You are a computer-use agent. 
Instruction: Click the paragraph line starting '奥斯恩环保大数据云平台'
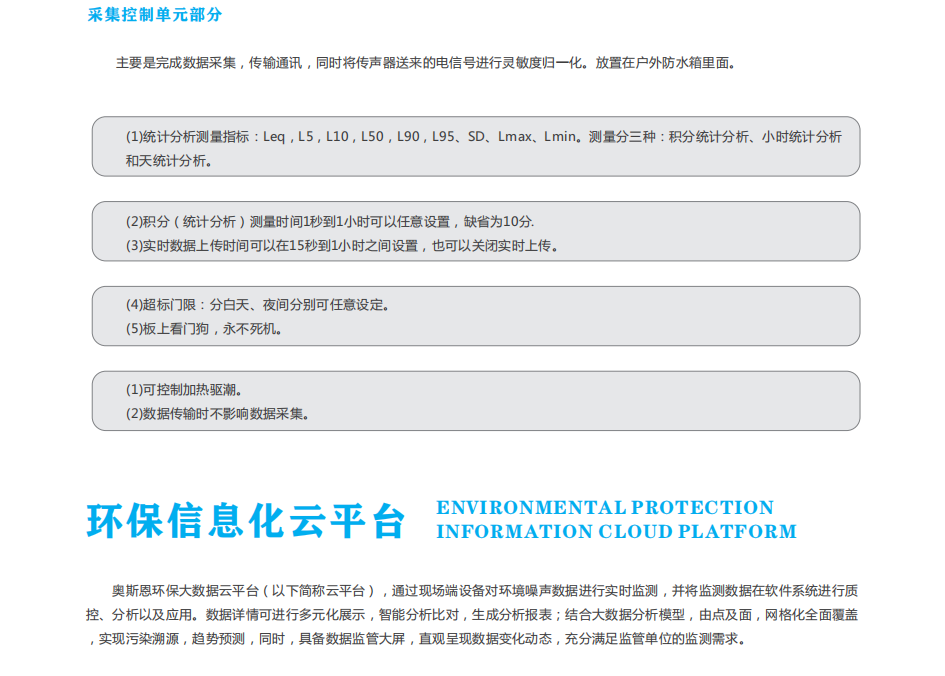tap(485, 591)
